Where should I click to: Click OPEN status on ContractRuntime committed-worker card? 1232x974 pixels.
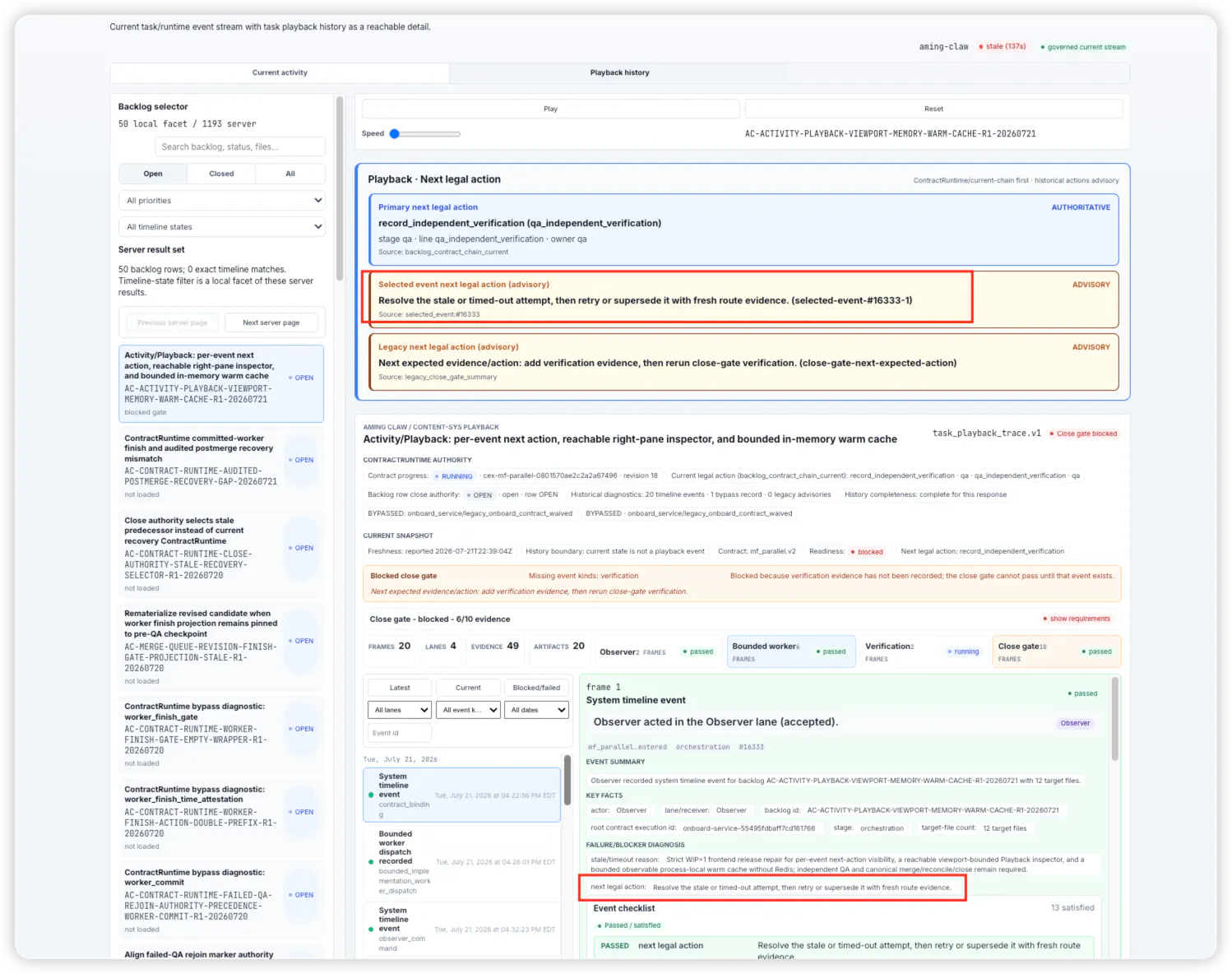coord(301,461)
